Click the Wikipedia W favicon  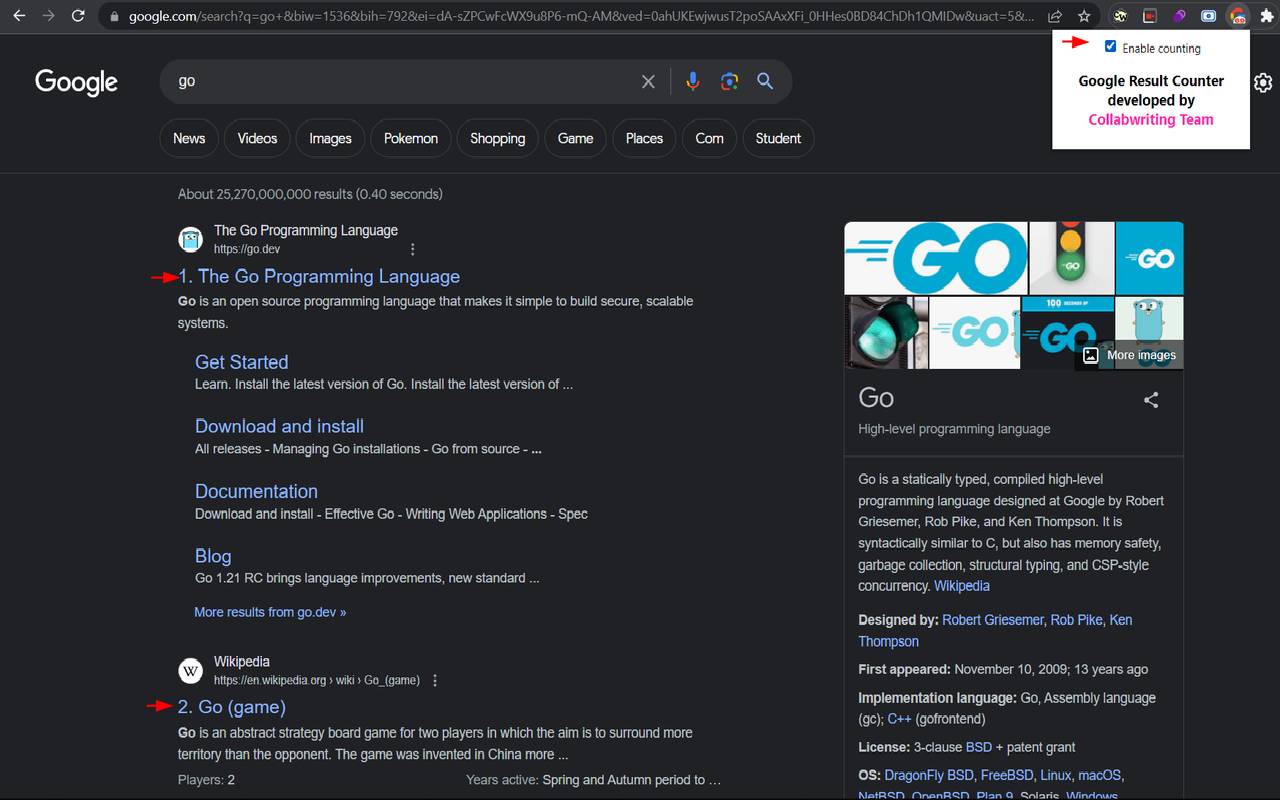point(190,670)
